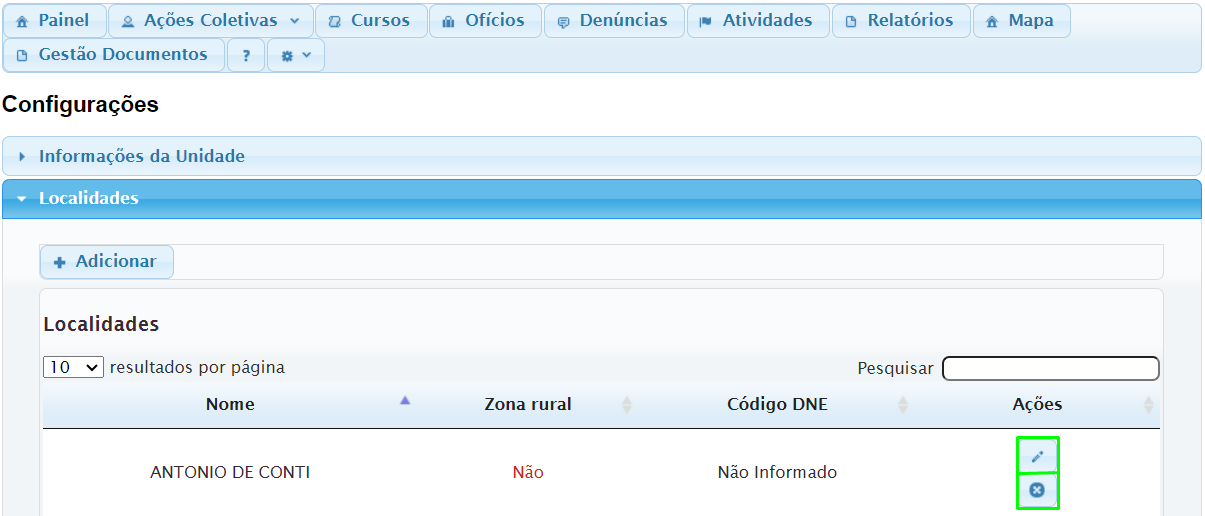
Task: Sort table by Nome column
Action: pyautogui.click(x=230, y=405)
